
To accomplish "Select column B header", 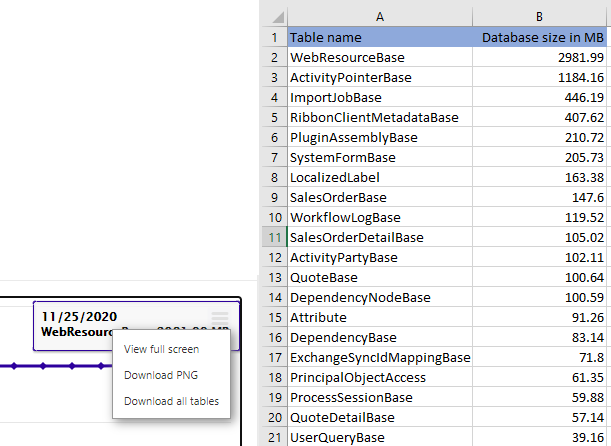I will click(x=538, y=17).
